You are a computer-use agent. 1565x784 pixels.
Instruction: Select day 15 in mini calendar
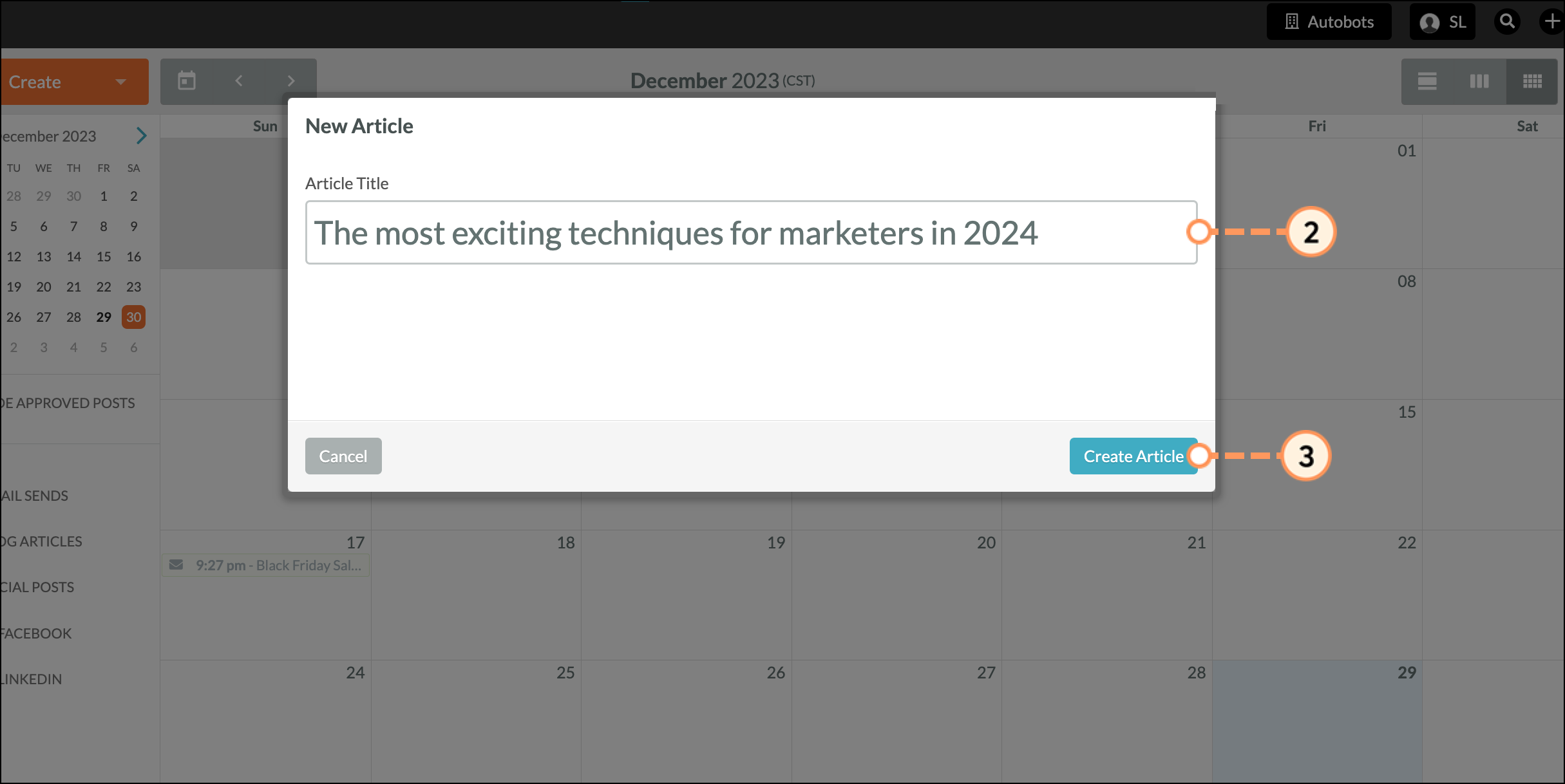104,256
